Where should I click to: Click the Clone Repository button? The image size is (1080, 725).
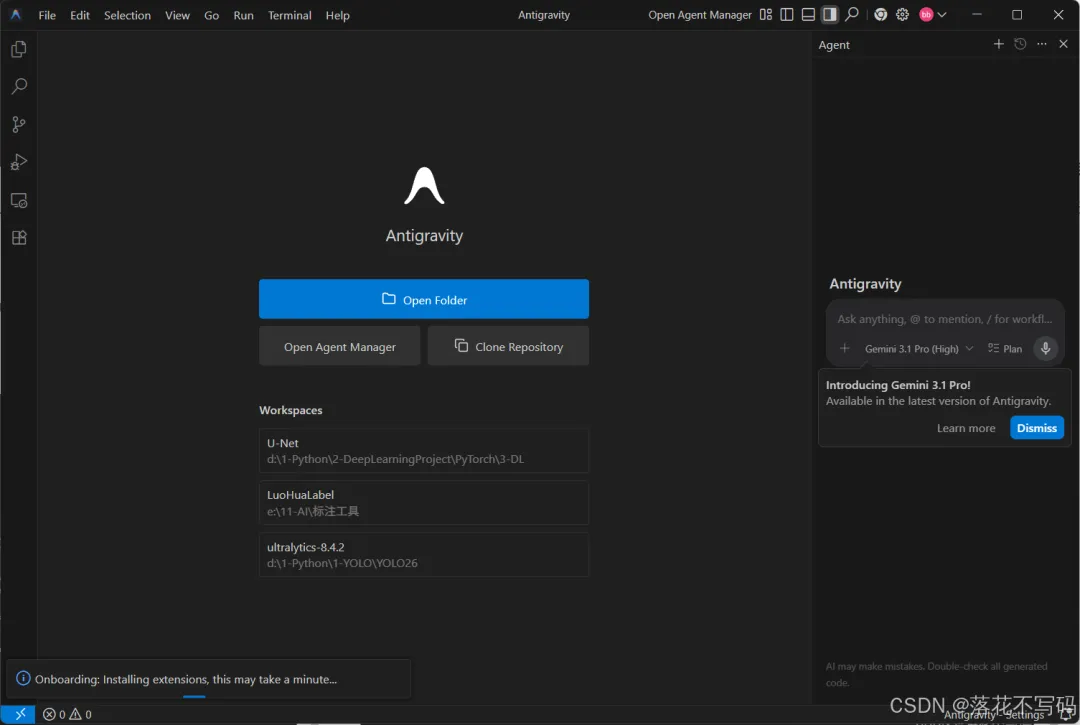coord(508,346)
